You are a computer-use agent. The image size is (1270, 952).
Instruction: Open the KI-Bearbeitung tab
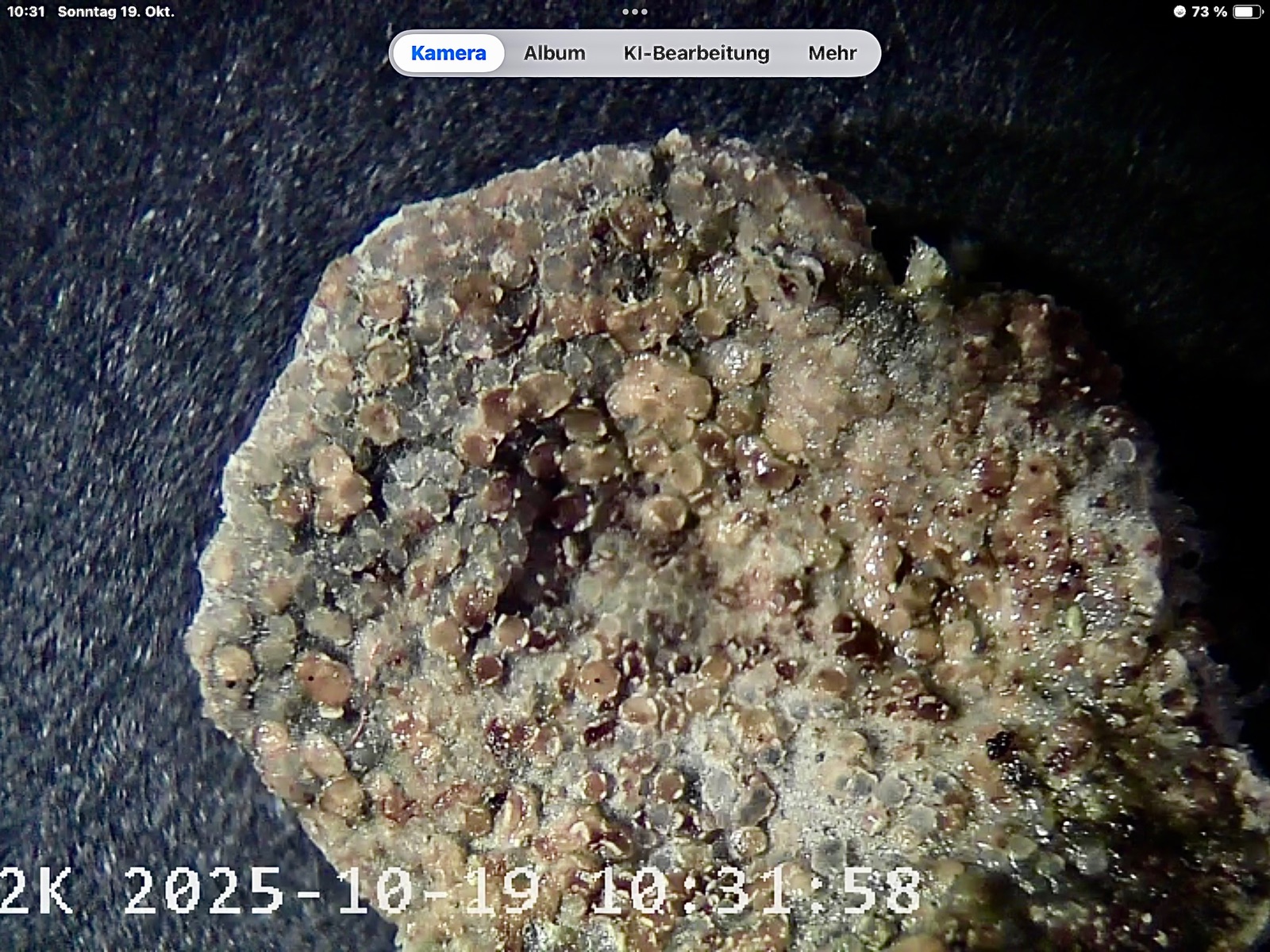click(x=696, y=53)
